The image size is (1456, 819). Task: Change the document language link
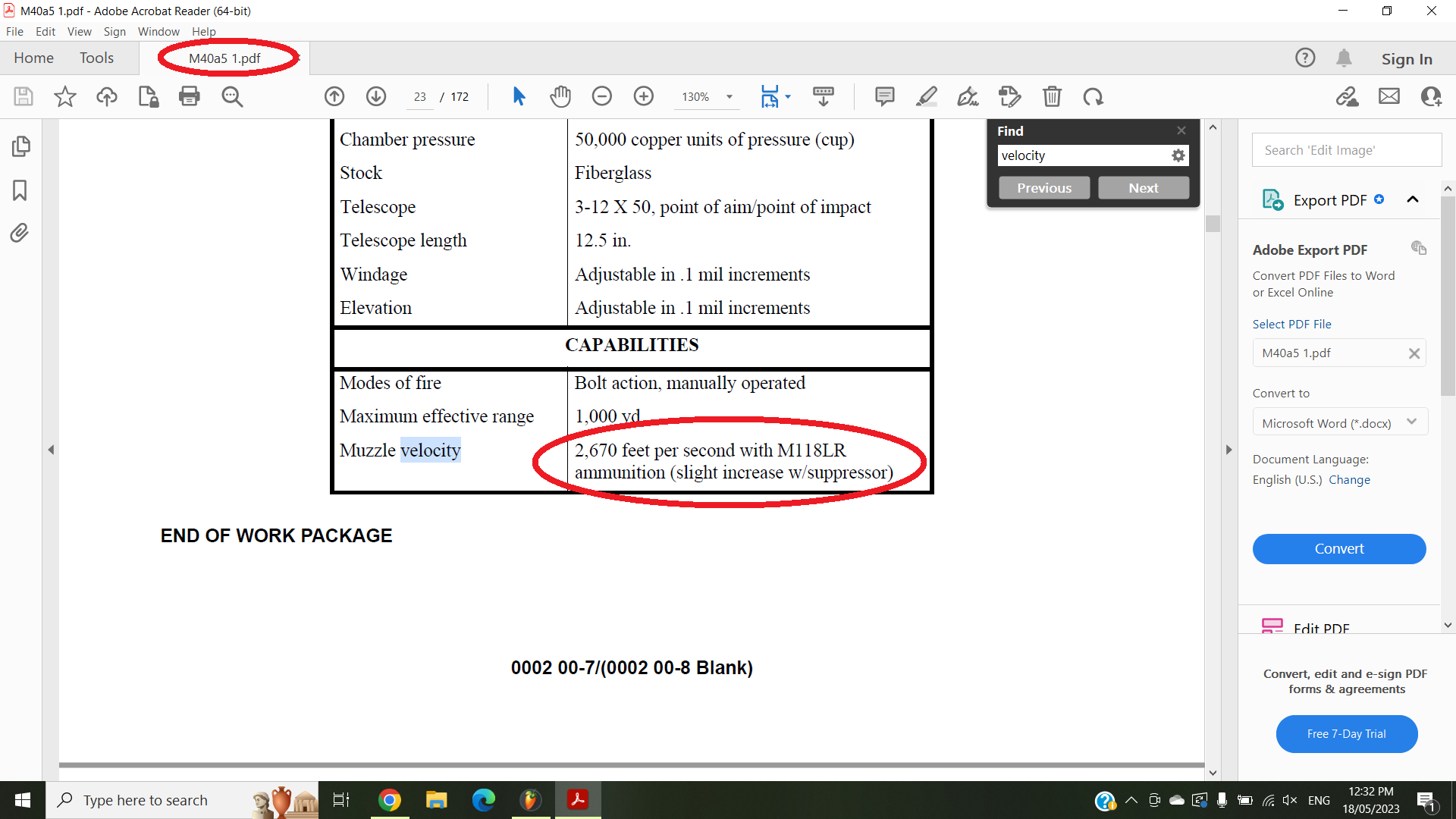(1349, 479)
